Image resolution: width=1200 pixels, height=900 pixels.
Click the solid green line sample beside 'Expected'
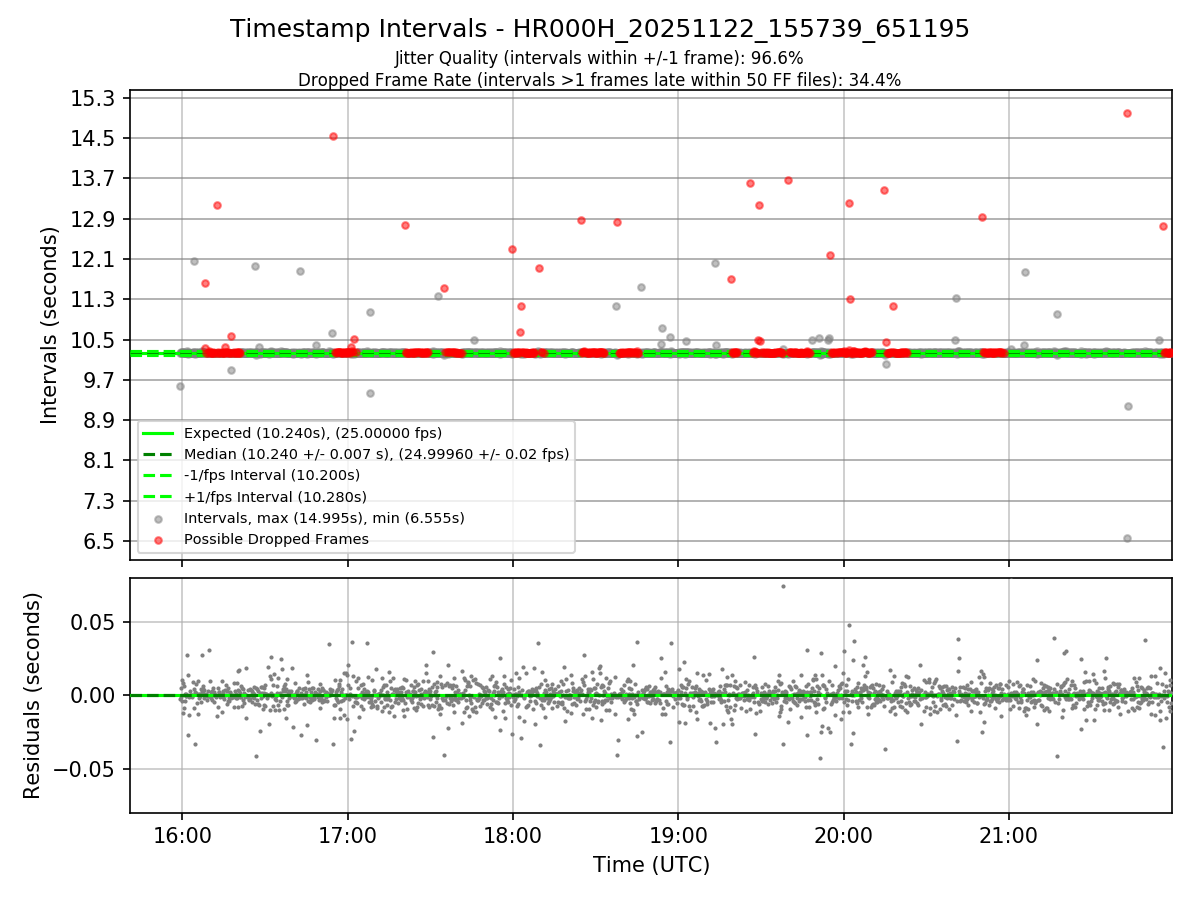158,433
